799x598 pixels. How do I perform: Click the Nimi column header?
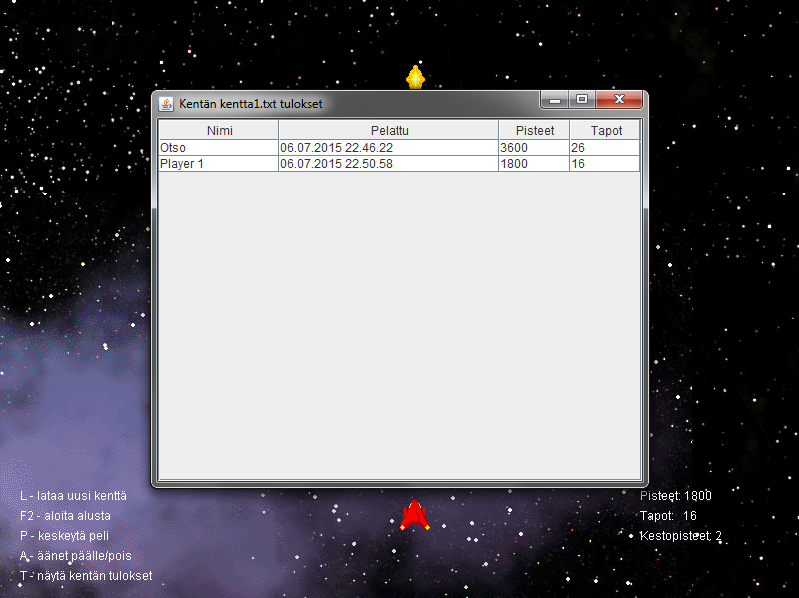tap(219, 130)
